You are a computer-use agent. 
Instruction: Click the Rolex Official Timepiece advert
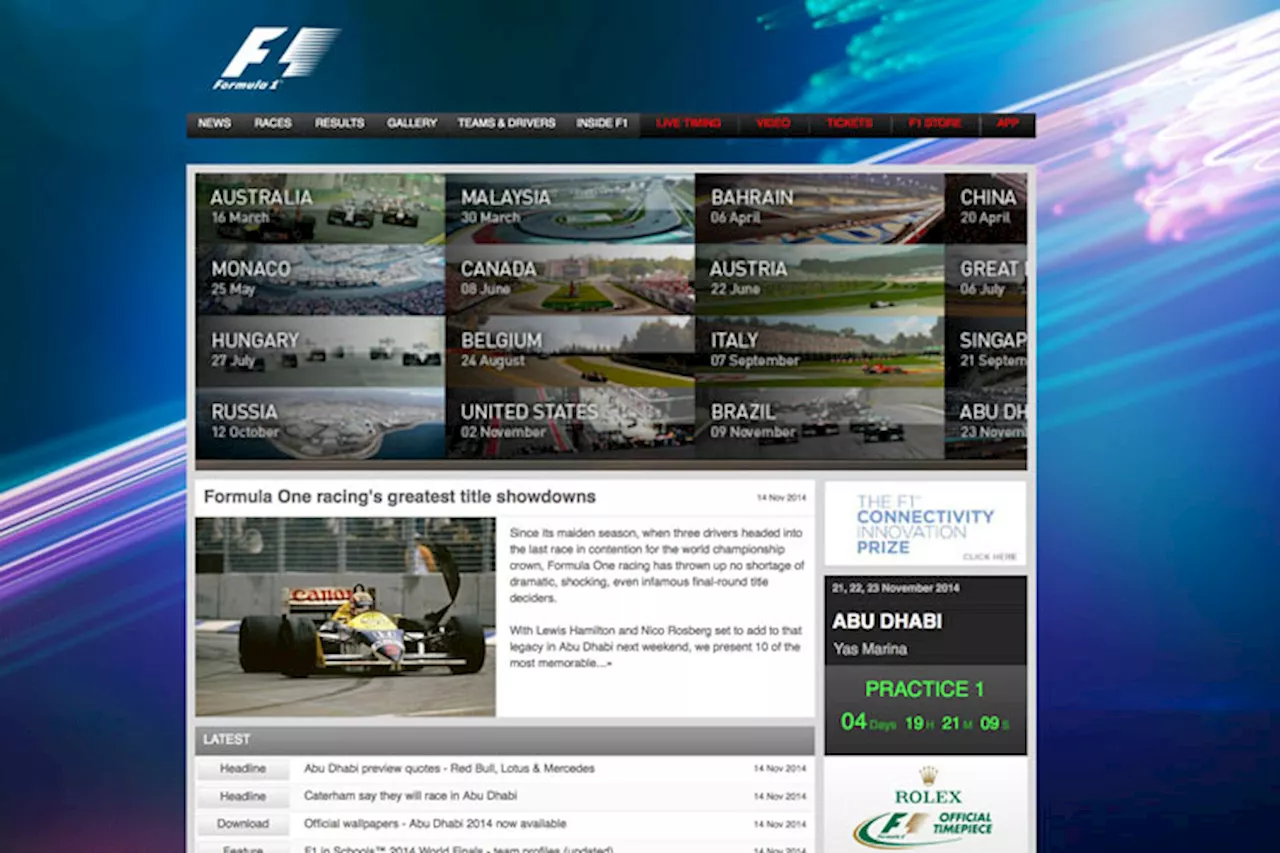click(926, 806)
